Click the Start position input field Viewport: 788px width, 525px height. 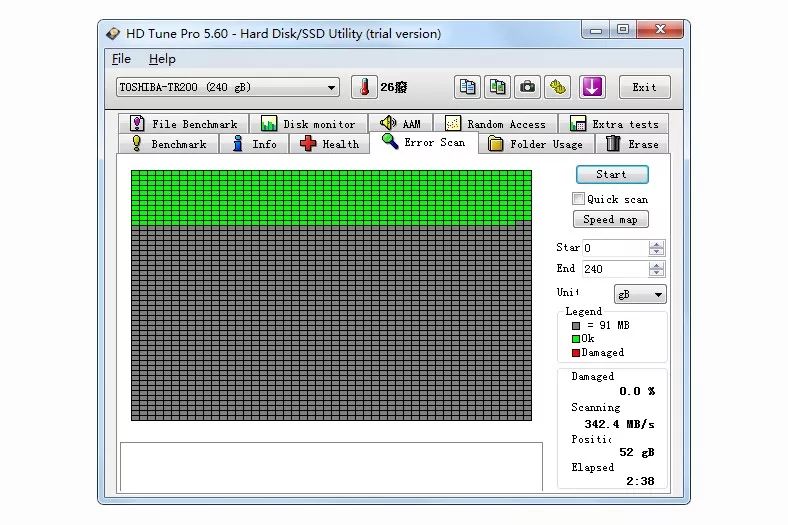tap(614, 248)
